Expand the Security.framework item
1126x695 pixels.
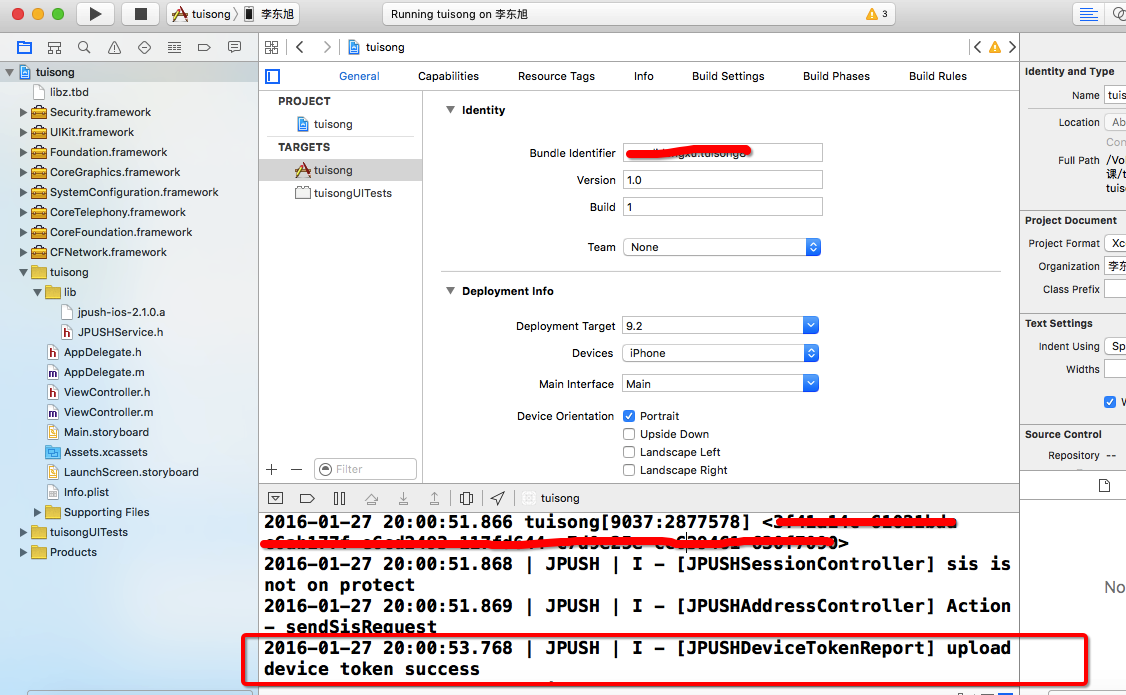(23, 113)
